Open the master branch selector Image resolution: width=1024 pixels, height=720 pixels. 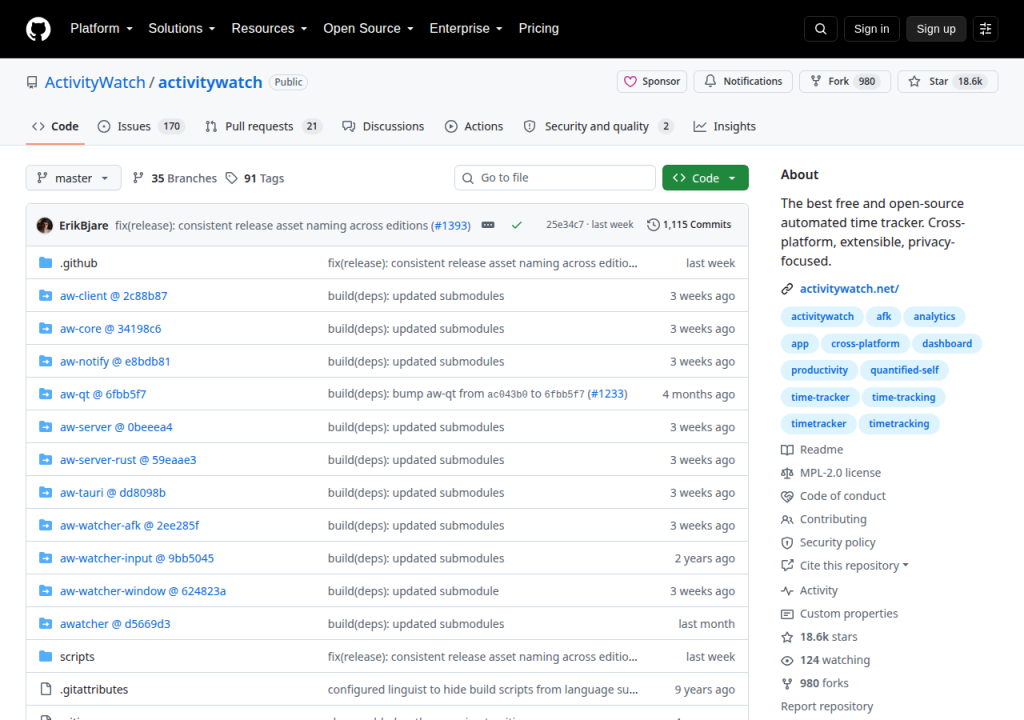pos(73,178)
